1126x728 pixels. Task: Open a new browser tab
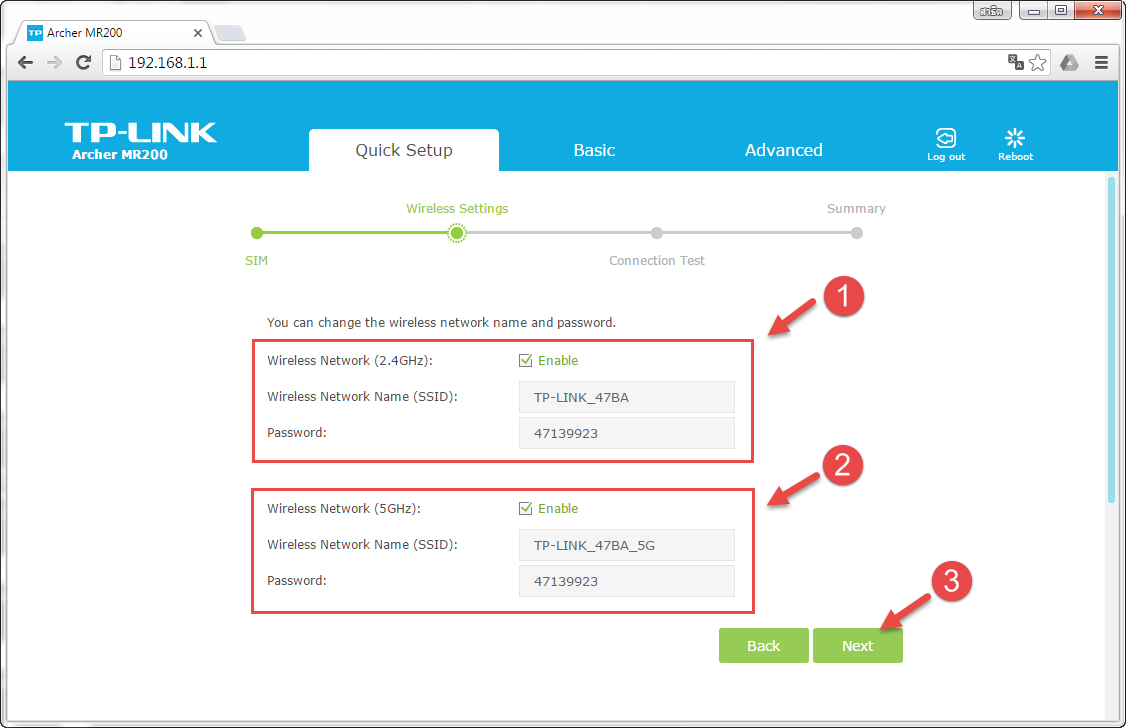click(230, 33)
